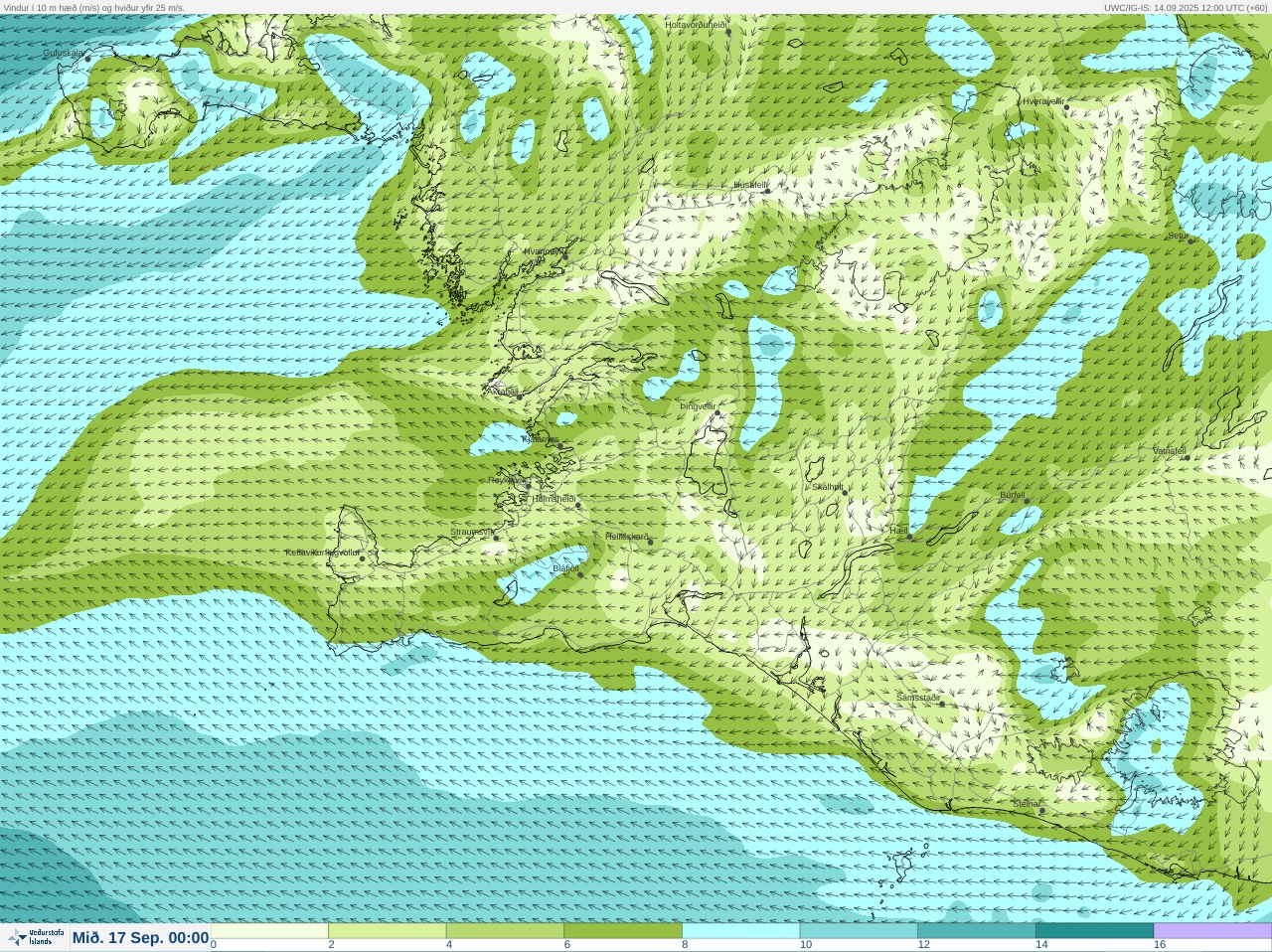
Task: Click the legend tick value 8
Action: coord(686,945)
